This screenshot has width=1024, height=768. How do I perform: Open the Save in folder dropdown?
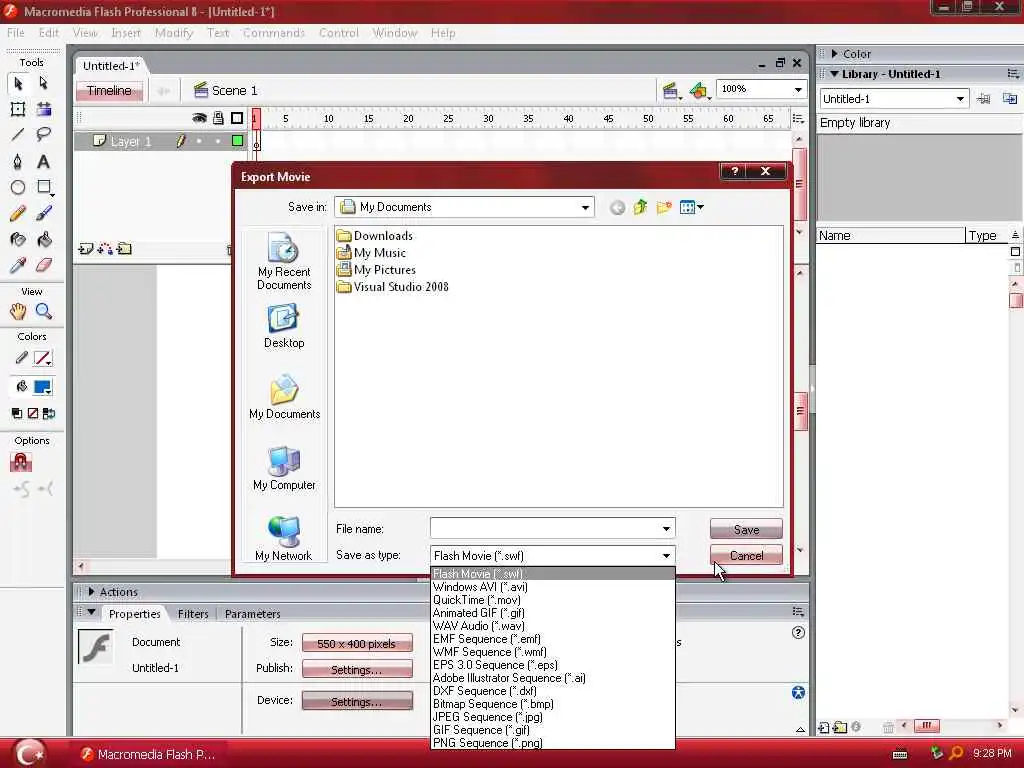click(x=585, y=208)
